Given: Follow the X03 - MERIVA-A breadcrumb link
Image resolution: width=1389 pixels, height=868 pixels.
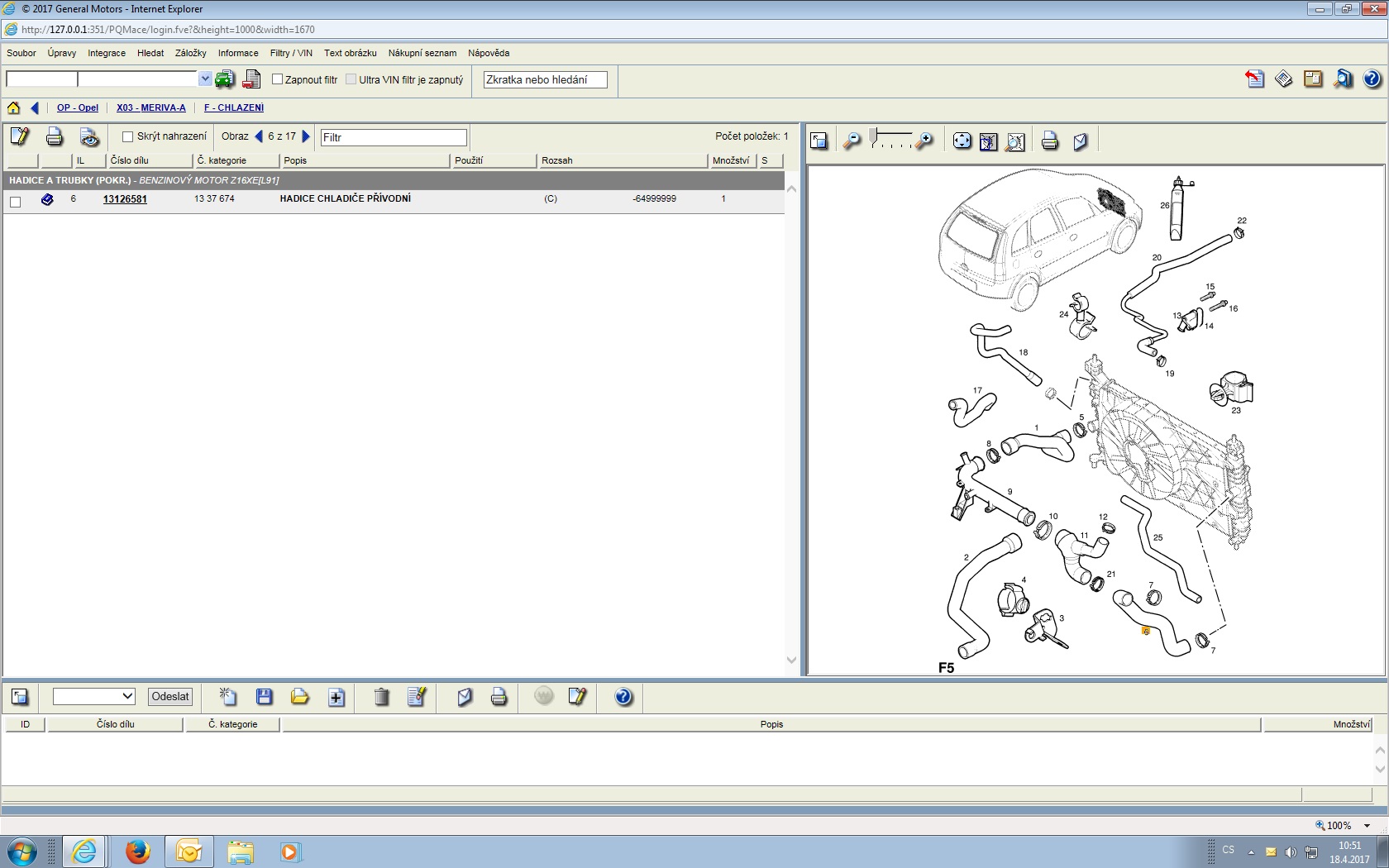Looking at the screenshot, I should click(151, 107).
